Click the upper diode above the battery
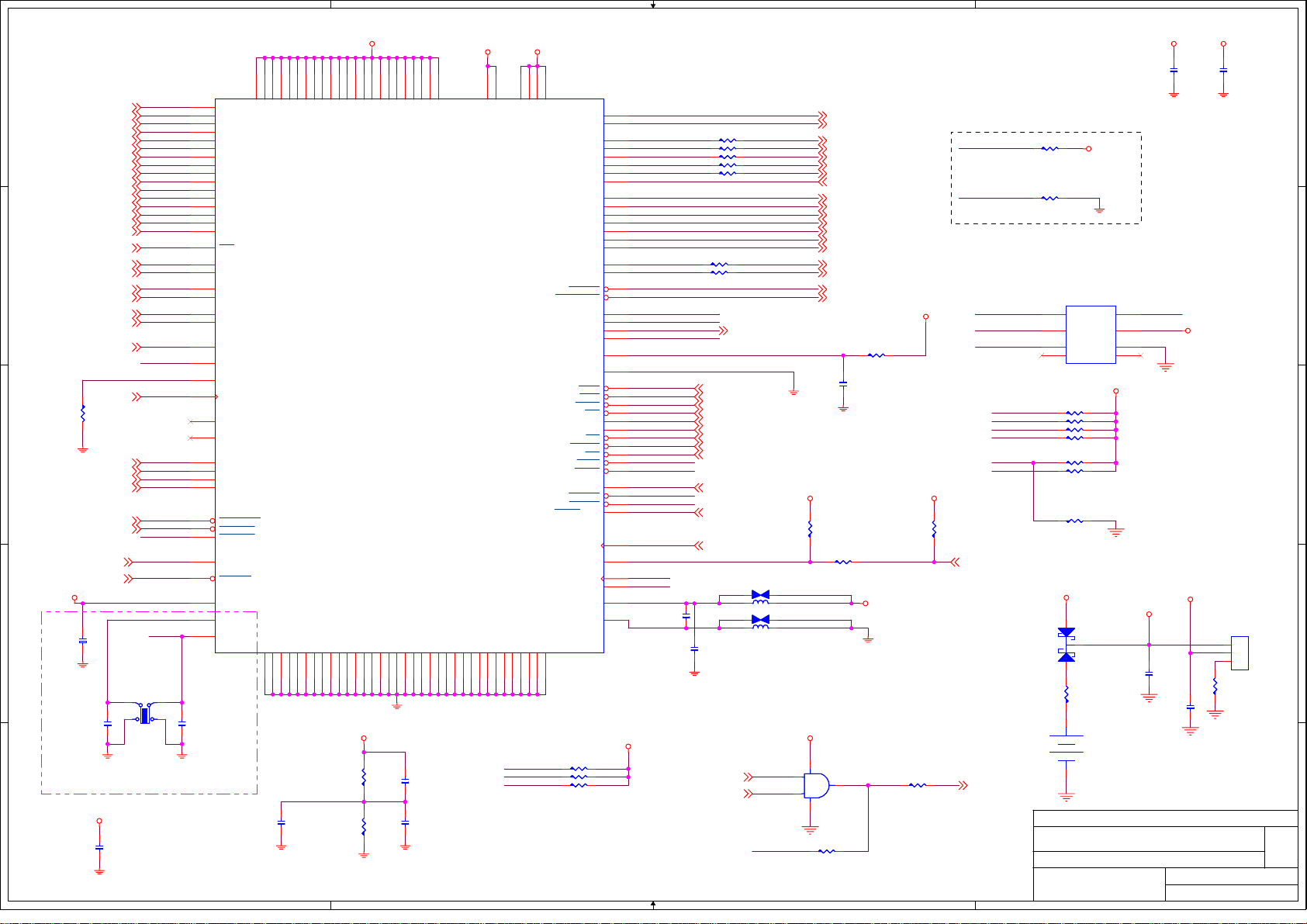 (1067, 633)
